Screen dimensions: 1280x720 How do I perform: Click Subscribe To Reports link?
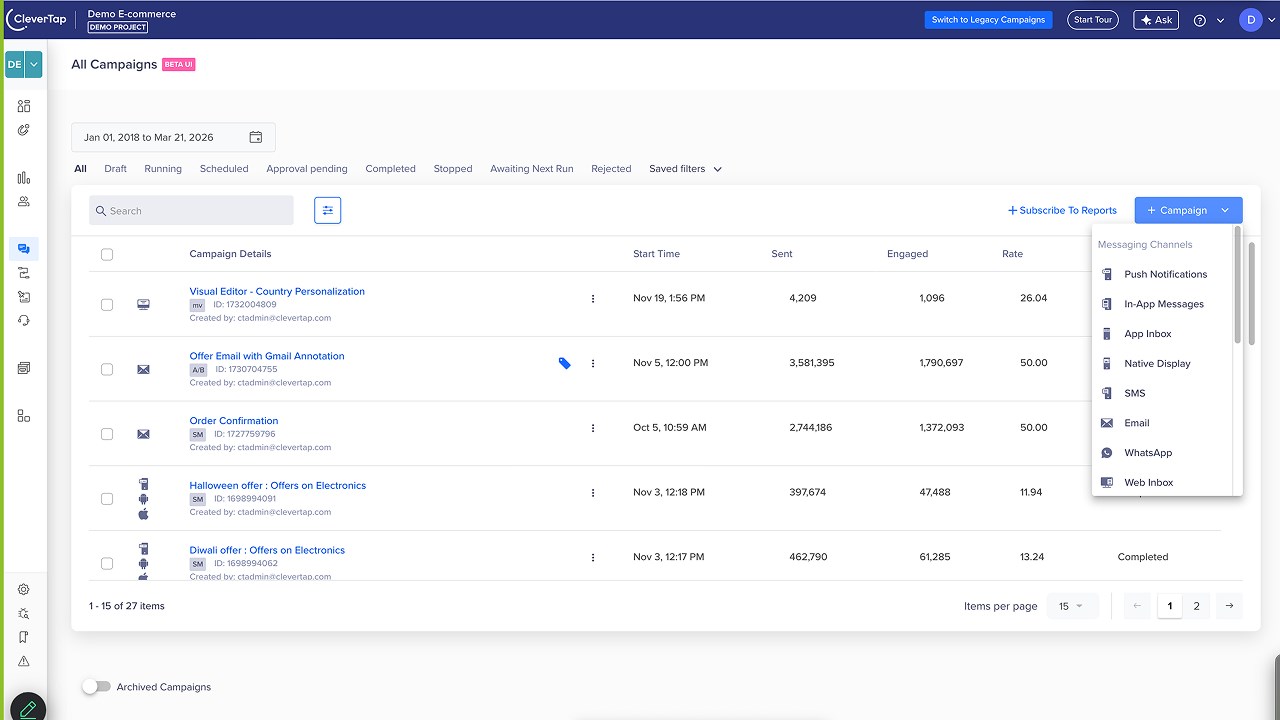coord(1062,210)
